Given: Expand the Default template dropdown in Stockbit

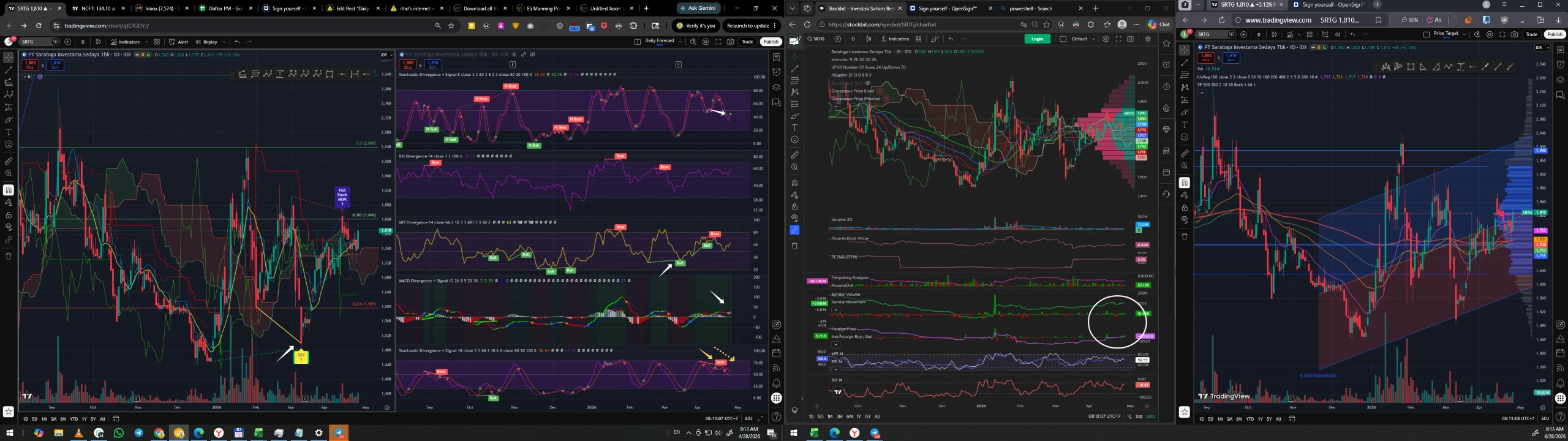Looking at the screenshot, I should point(1092,39).
